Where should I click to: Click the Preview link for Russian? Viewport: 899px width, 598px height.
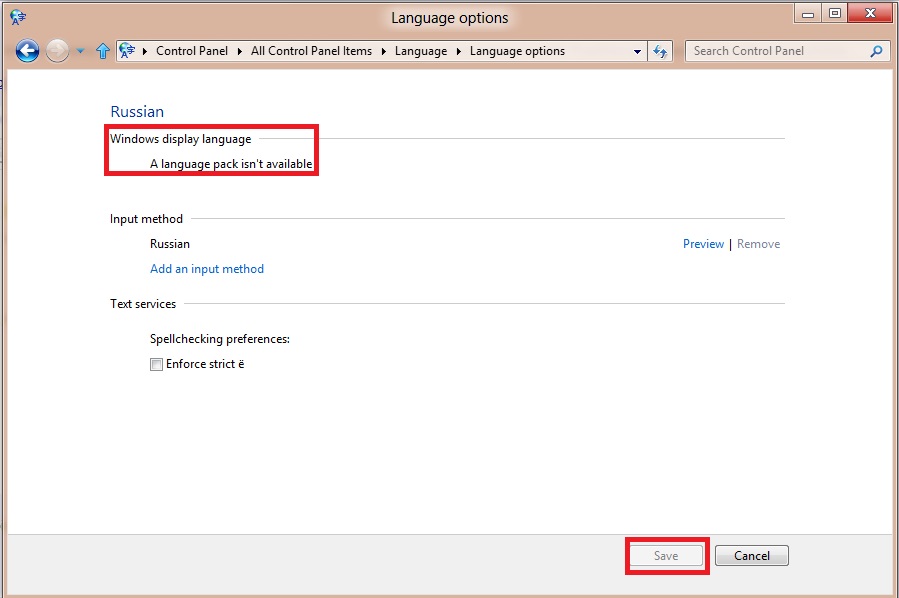(x=703, y=244)
